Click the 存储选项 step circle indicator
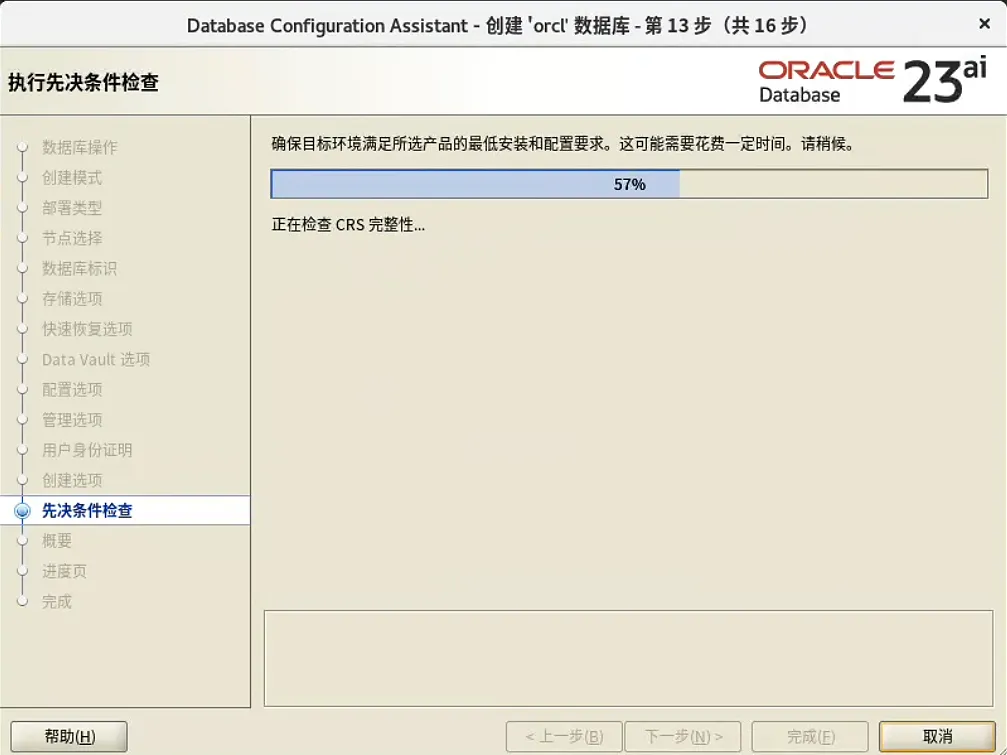 (x=22, y=298)
